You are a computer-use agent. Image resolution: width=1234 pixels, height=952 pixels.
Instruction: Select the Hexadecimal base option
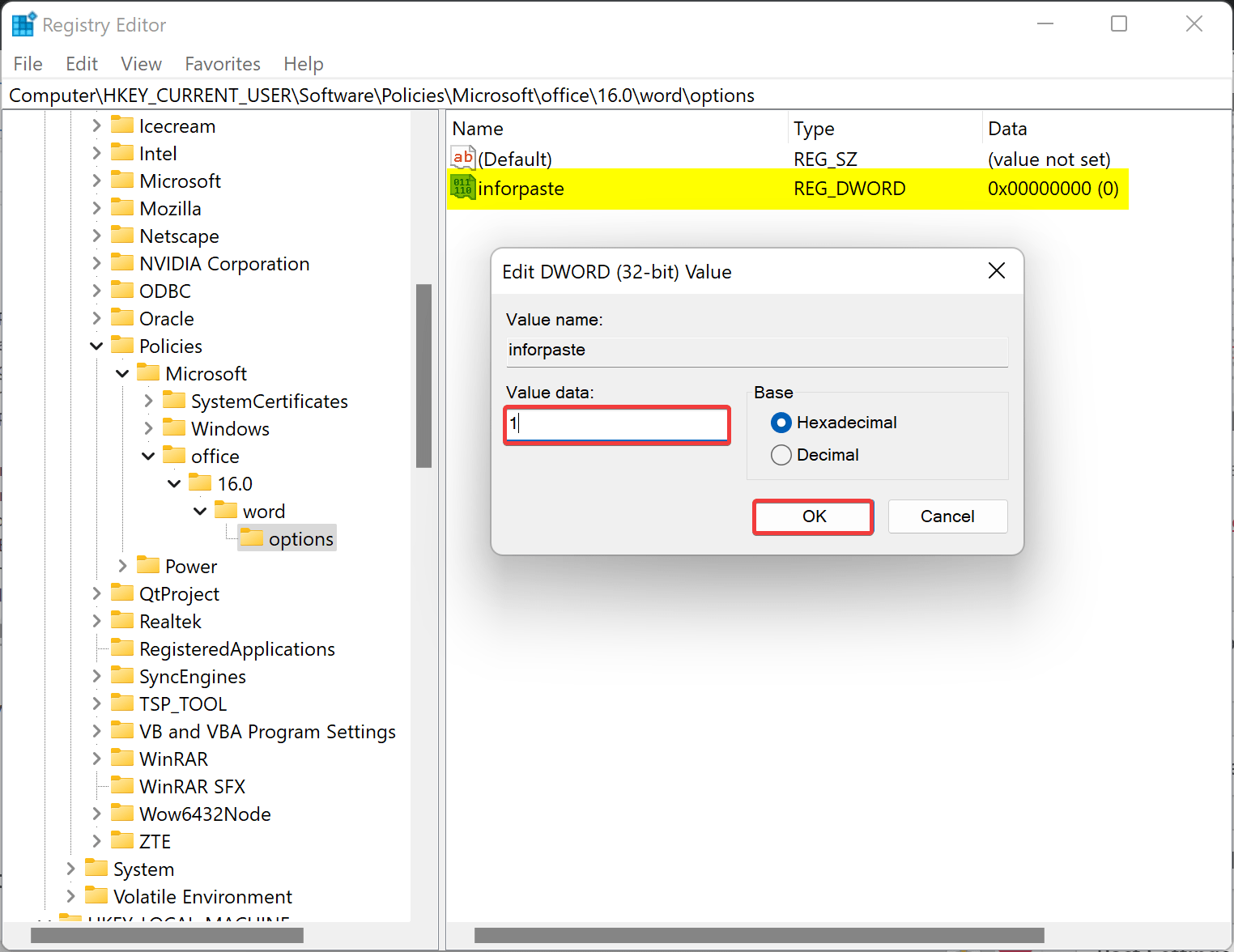point(781,422)
